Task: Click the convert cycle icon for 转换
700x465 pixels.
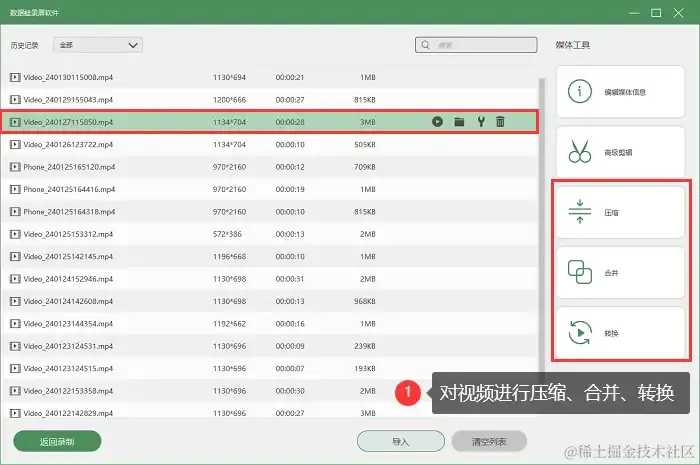Action: coord(580,333)
